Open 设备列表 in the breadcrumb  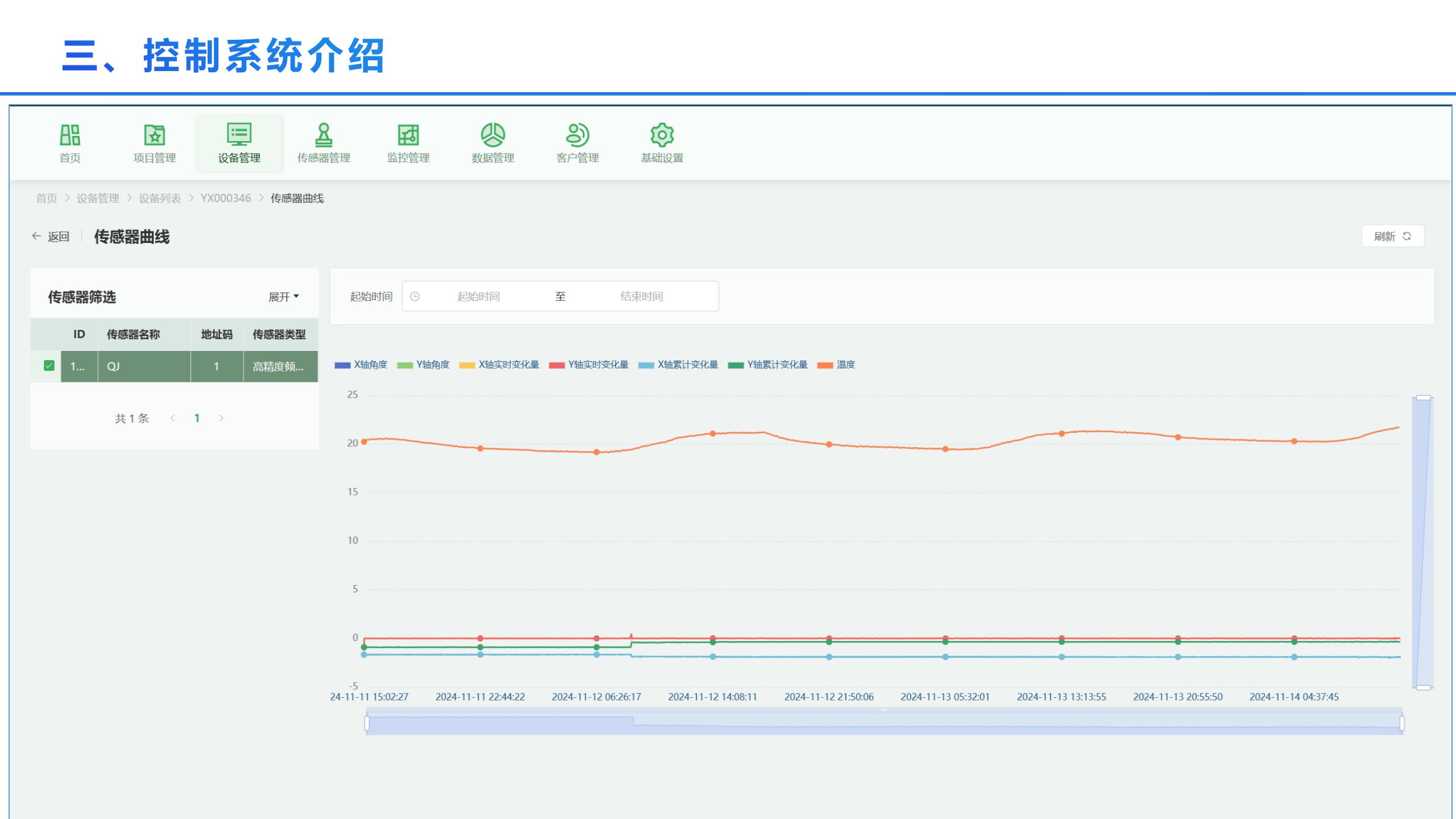pos(160,198)
